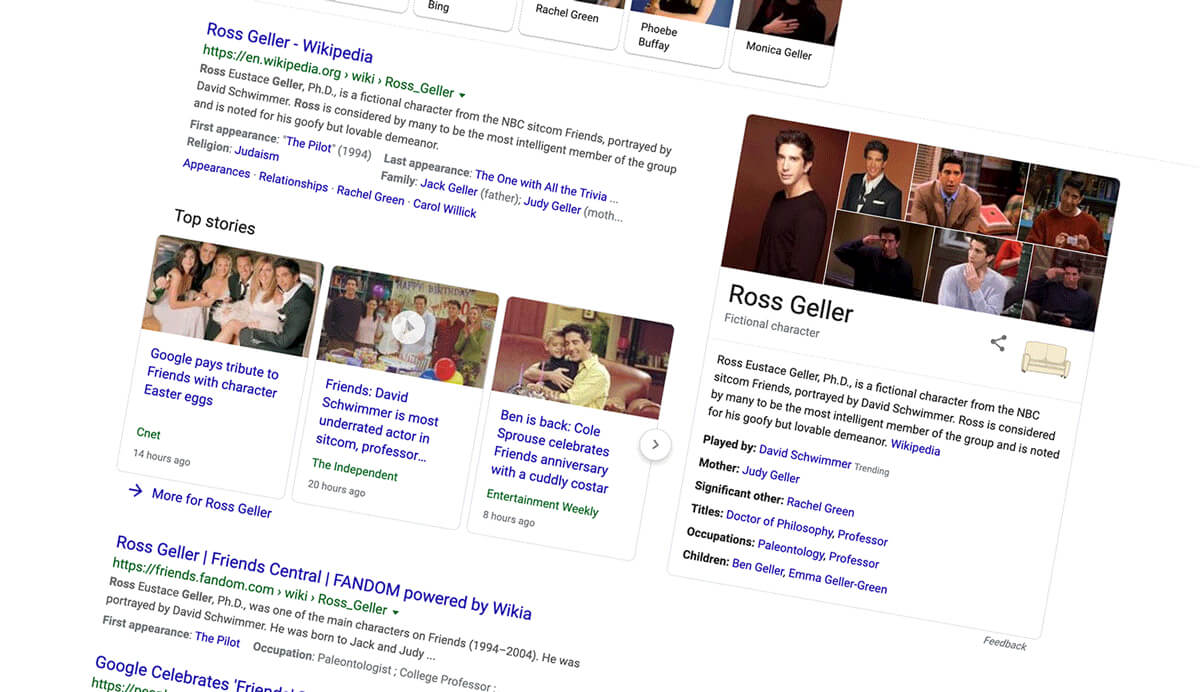Click the Friends couch easter egg icon
1200x692 pixels.
pos(1045,359)
